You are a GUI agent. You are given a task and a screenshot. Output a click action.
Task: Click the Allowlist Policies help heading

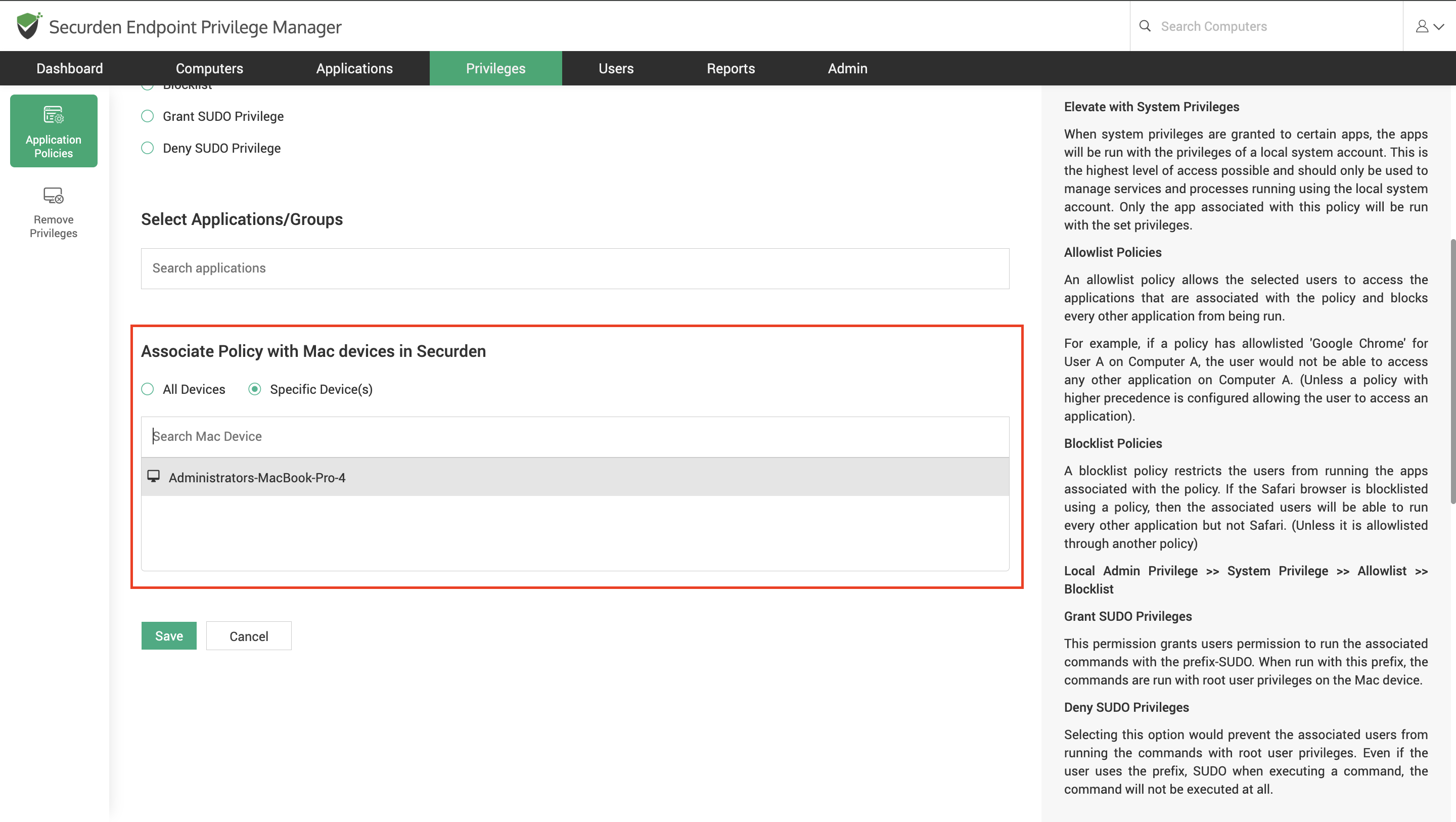coord(1112,252)
